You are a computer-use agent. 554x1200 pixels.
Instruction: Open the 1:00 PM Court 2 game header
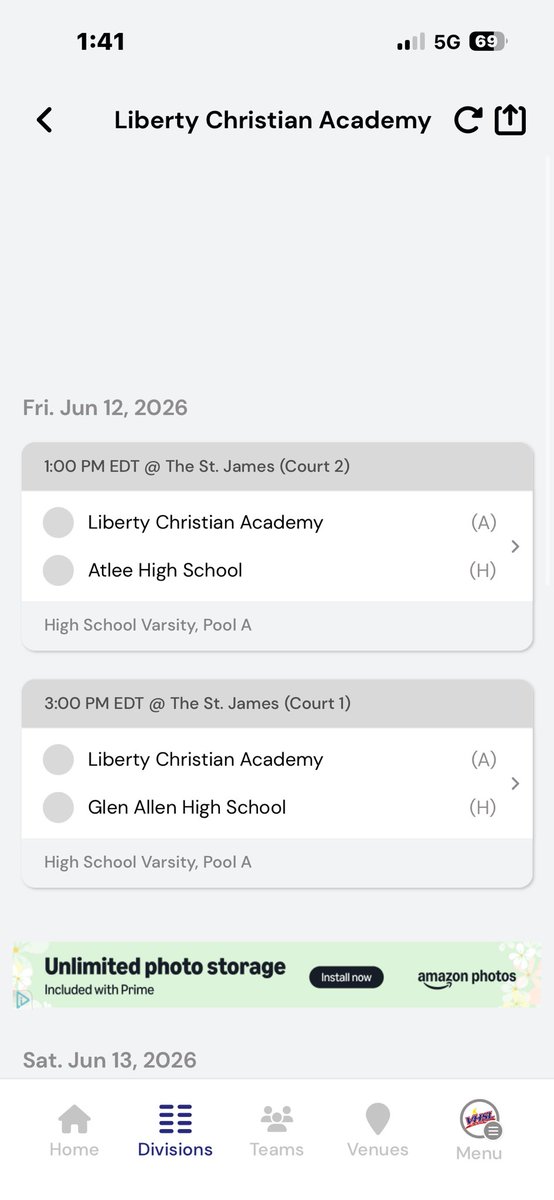(277, 466)
